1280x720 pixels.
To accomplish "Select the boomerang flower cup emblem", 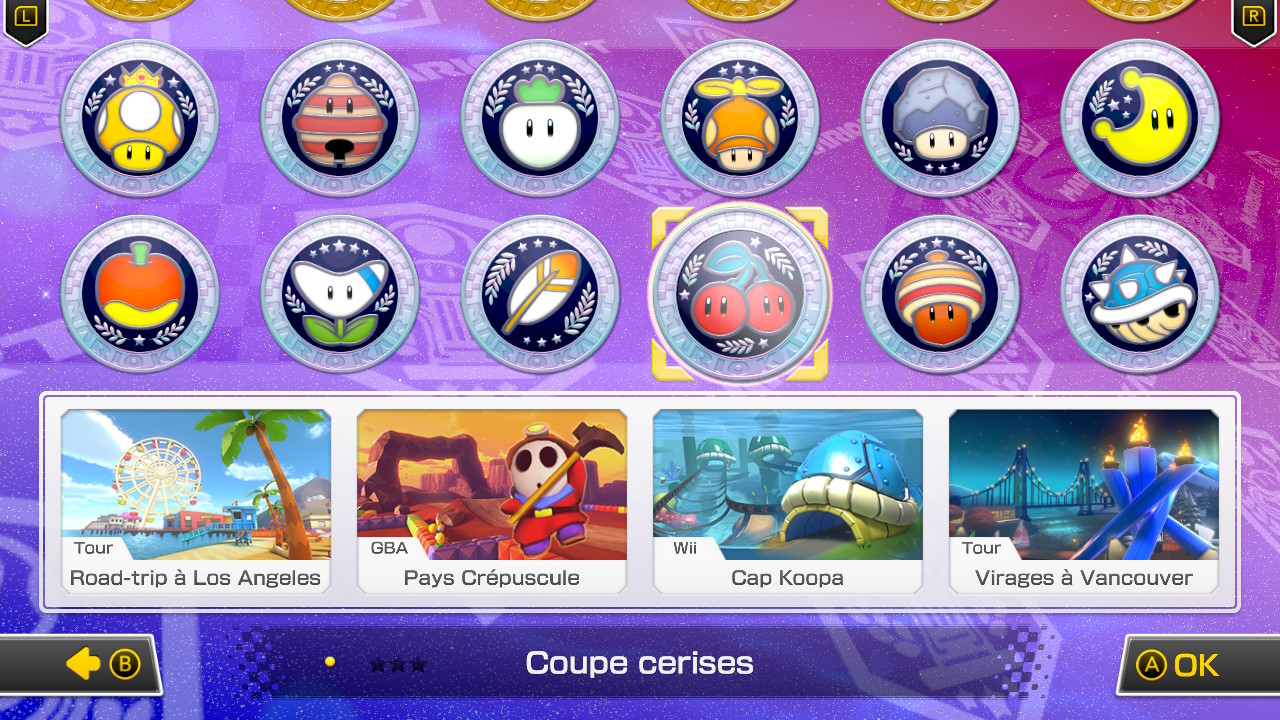I will point(340,294).
